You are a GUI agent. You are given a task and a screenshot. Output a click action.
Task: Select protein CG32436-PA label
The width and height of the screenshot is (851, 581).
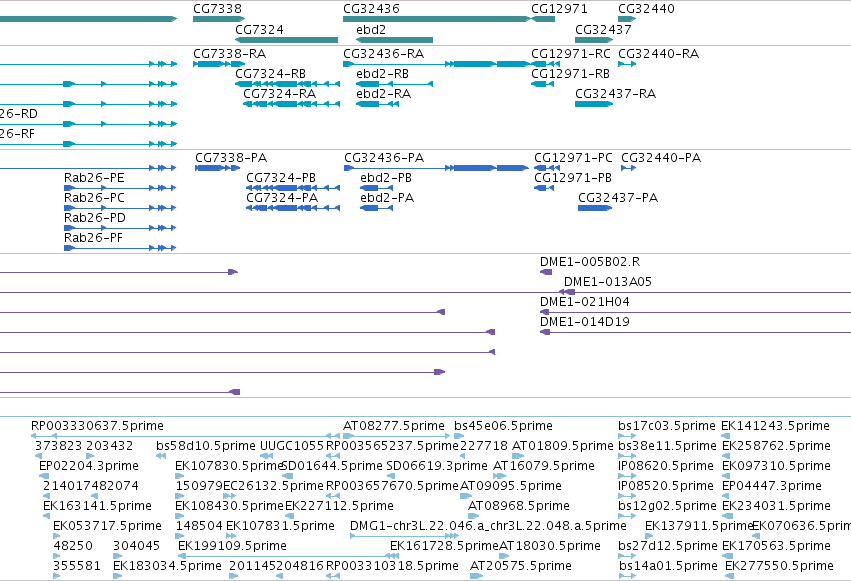(384, 158)
